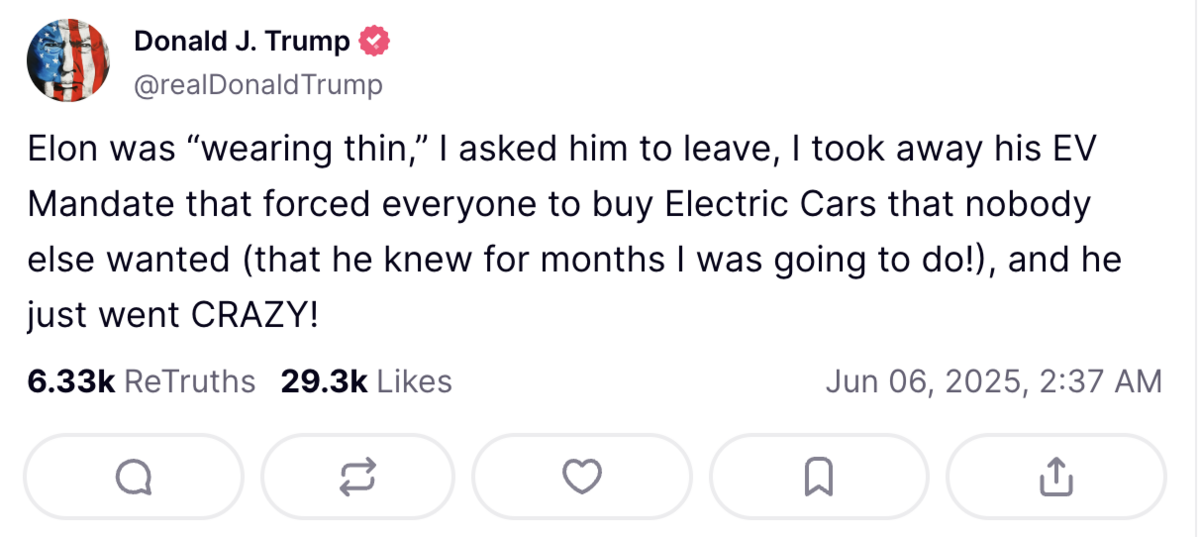Click the Jun 06, 2025 date

click(x=921, y=382)
